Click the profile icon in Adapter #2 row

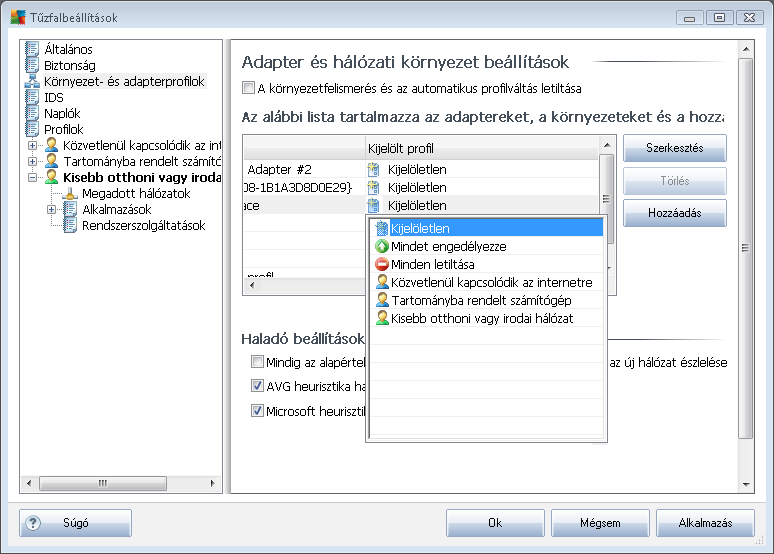point(374,169)
